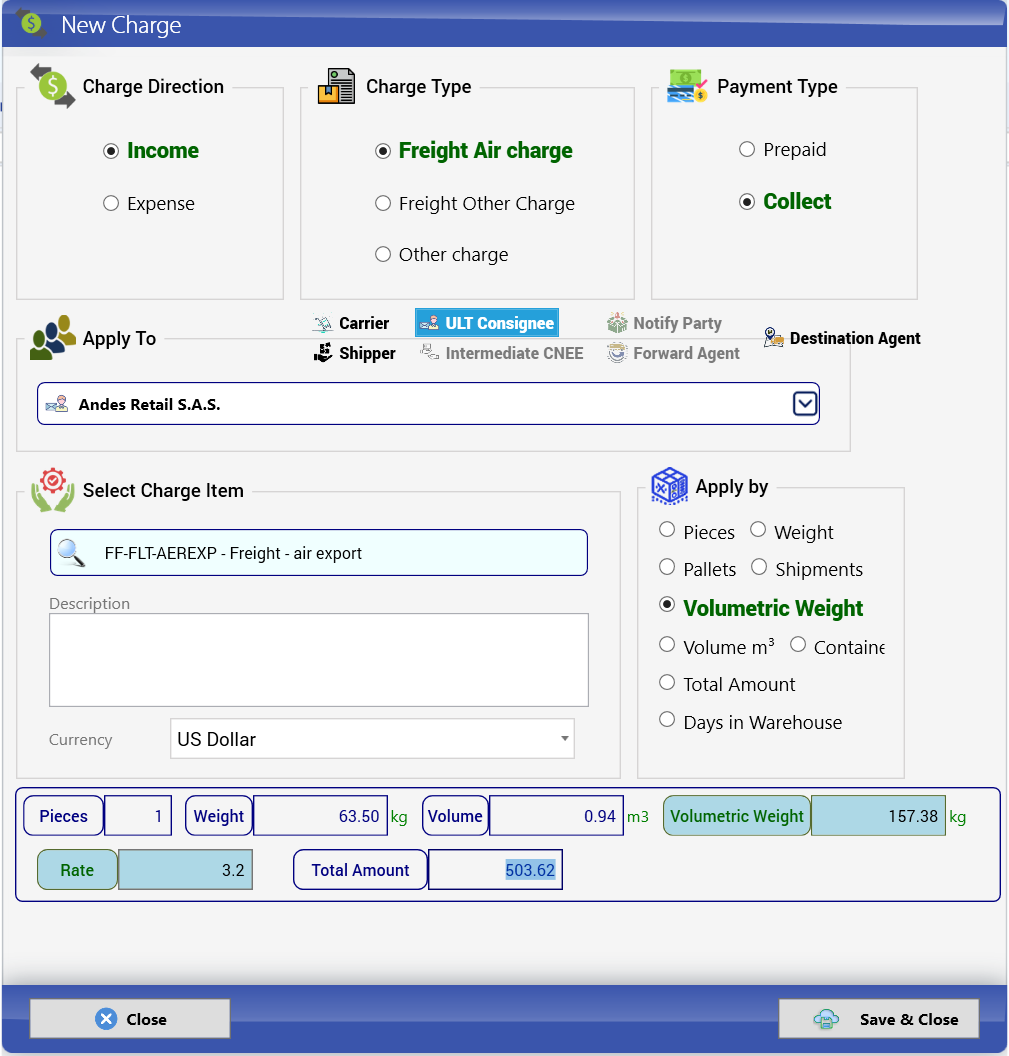Screen dimensions: 1009x1056
Task: Click the Apply To people group icon
Action: pyautogui.click(x=53, y=337)
